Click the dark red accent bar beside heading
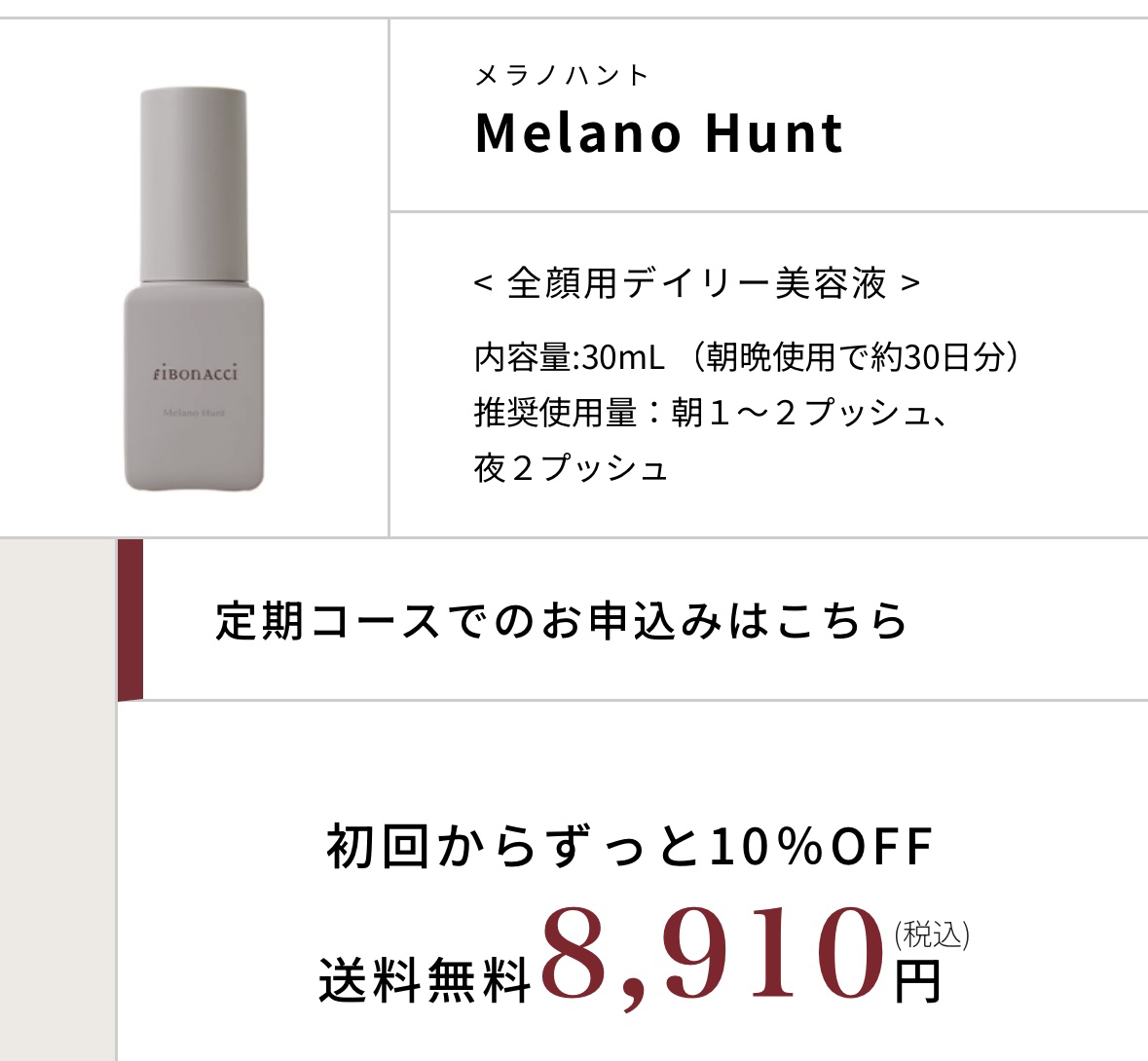The height and width of the screenshot is (1061, 1148). tap(130, 620)
